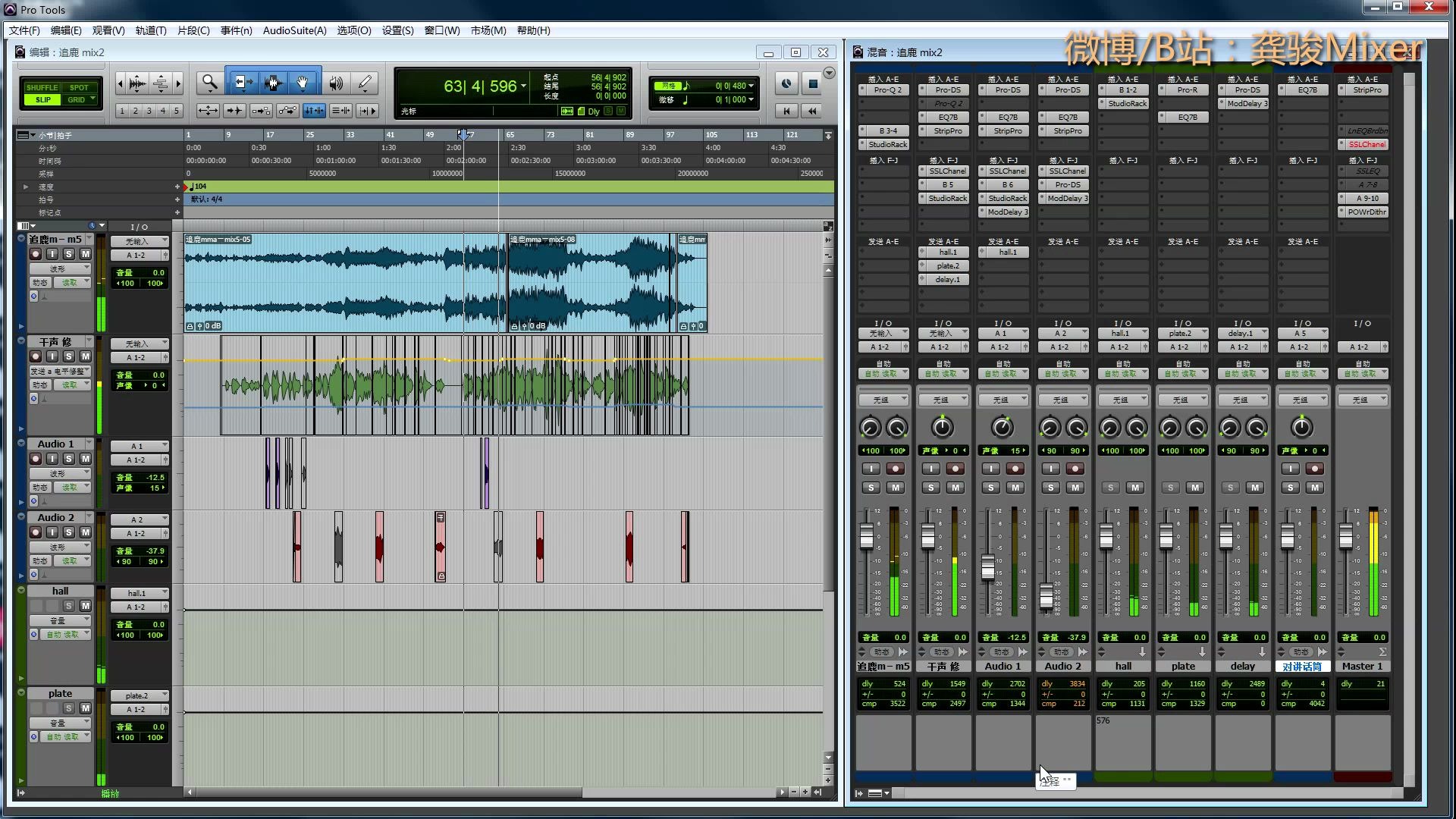Open the Pro-Q 2 insert on 追鹿m-m5 channel
The image size is (1456, 819).
tap(883, 89)
